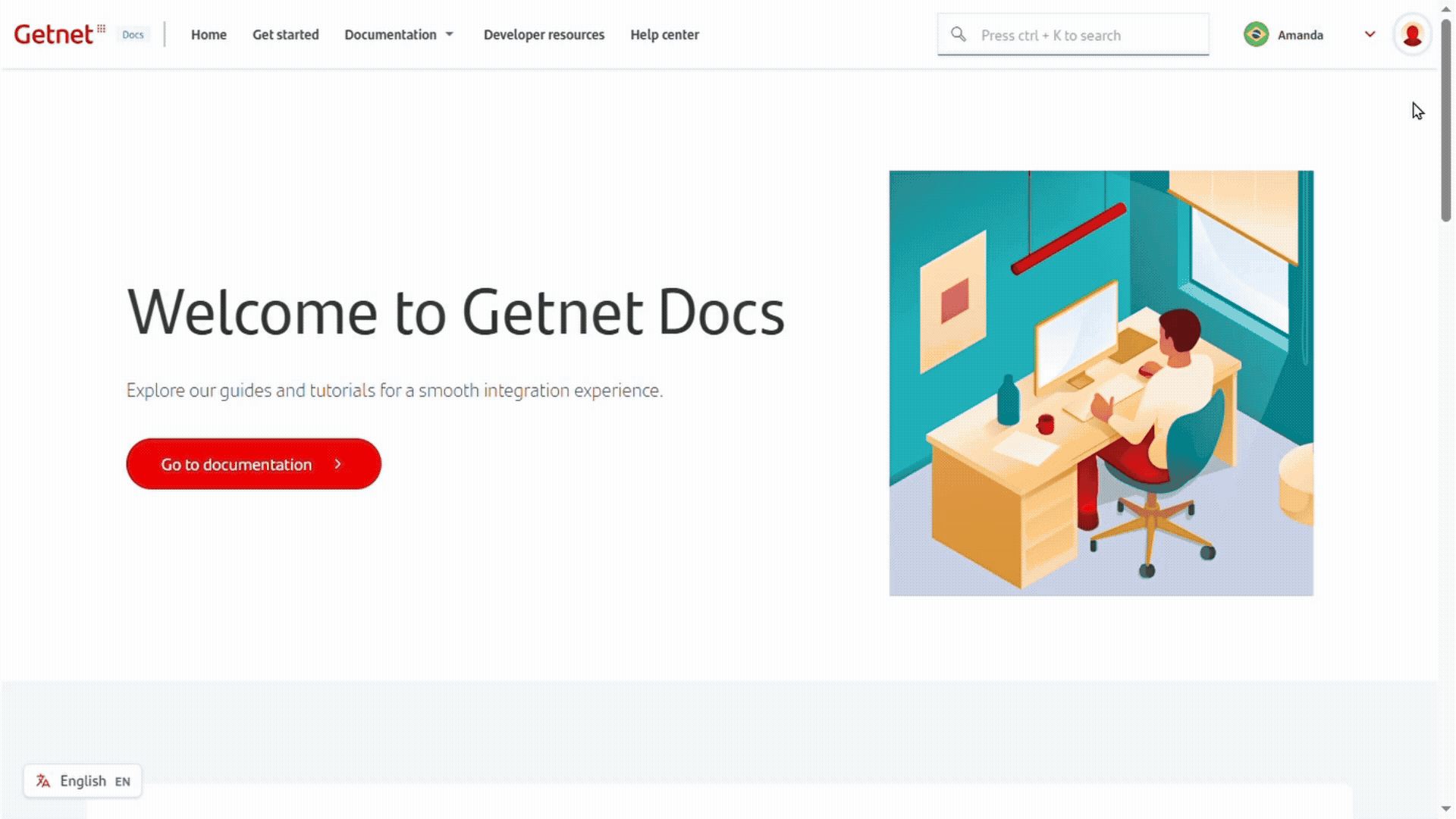
Task: Click the translate icon beside English
Action: click(x=43, y=781)
